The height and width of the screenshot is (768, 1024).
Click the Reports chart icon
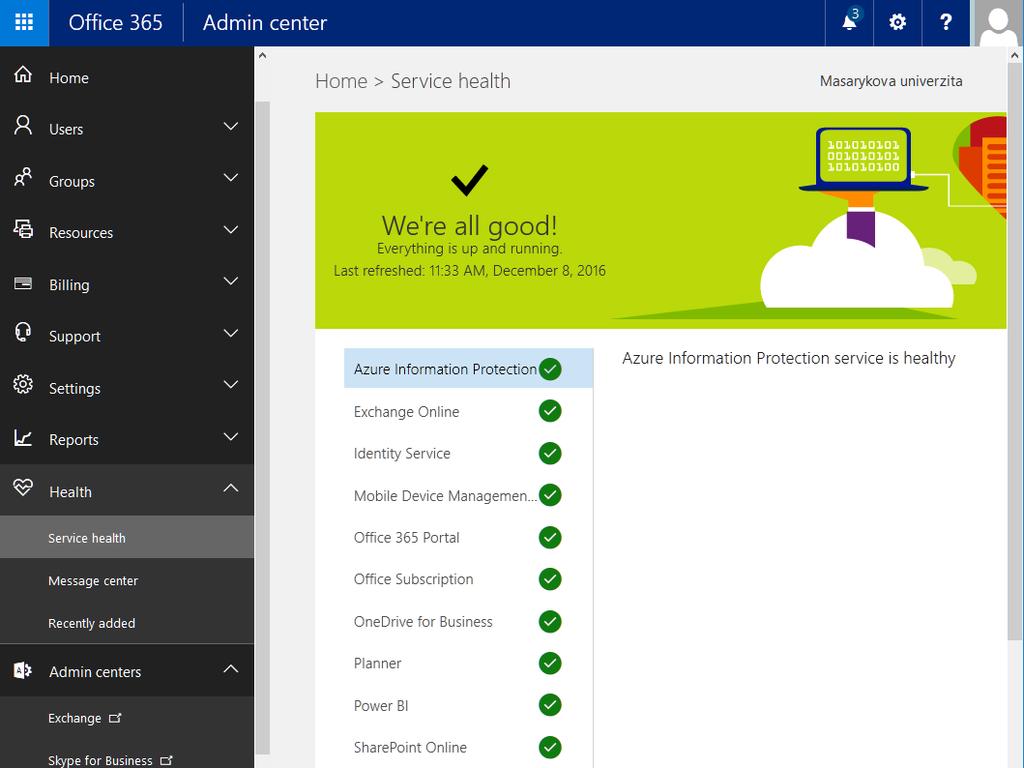tap(23, 437)
